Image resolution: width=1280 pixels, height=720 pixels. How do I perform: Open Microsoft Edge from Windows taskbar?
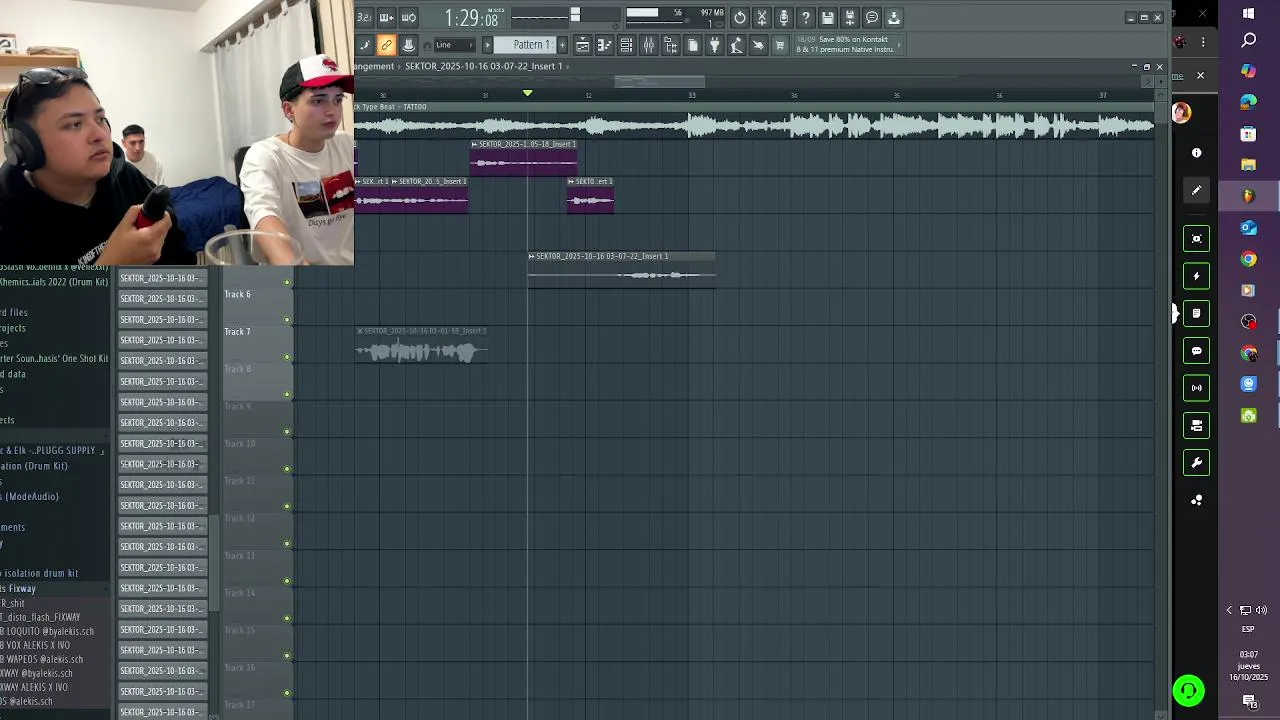(1248, 102)
